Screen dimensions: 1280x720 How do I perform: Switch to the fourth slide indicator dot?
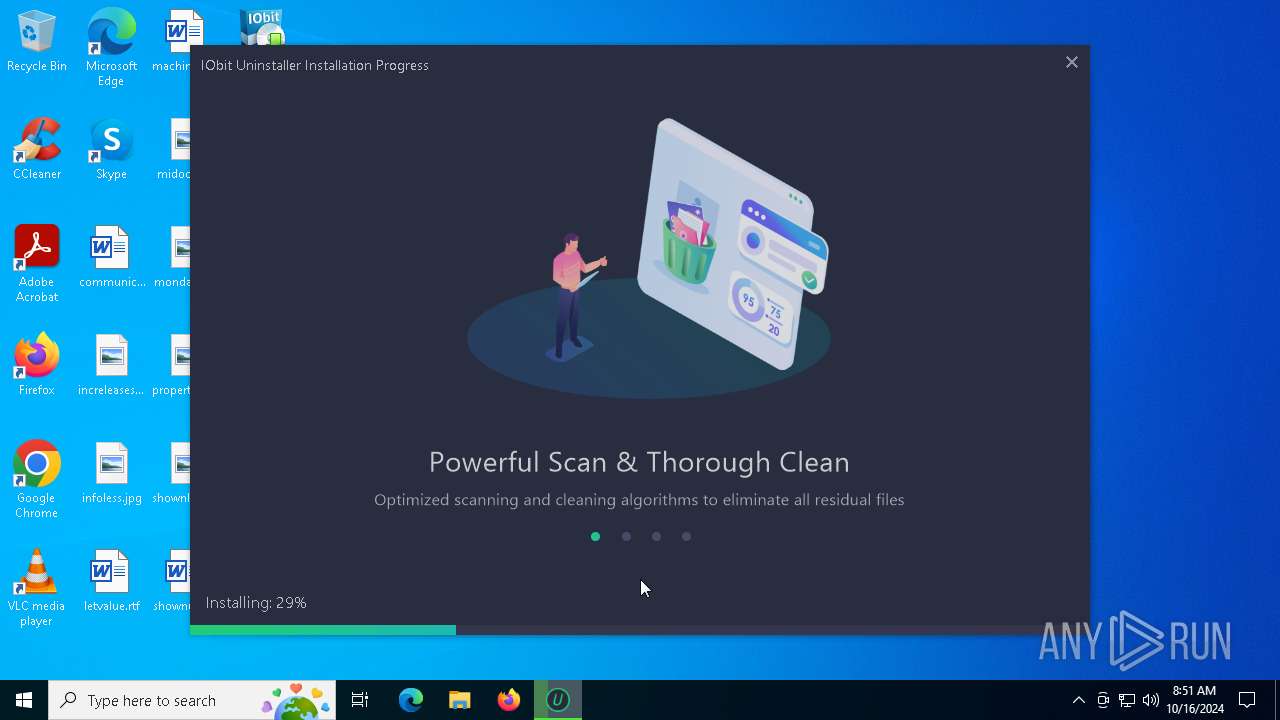(x=686, y=537)
